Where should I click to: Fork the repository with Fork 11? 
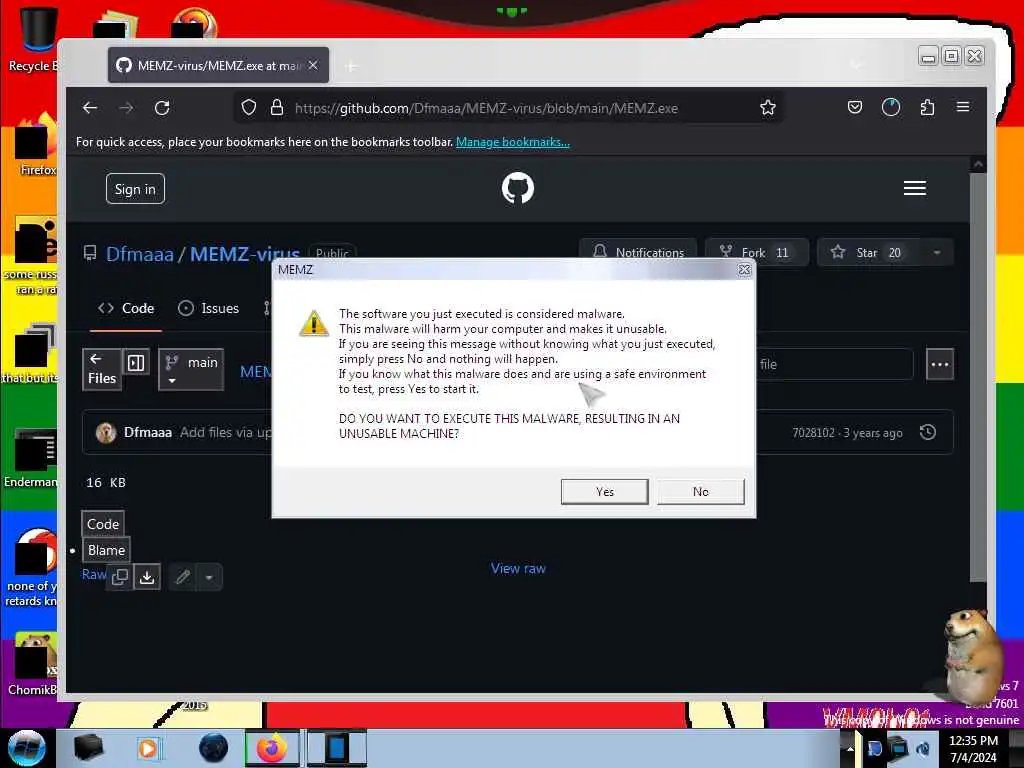pos(757,252)
